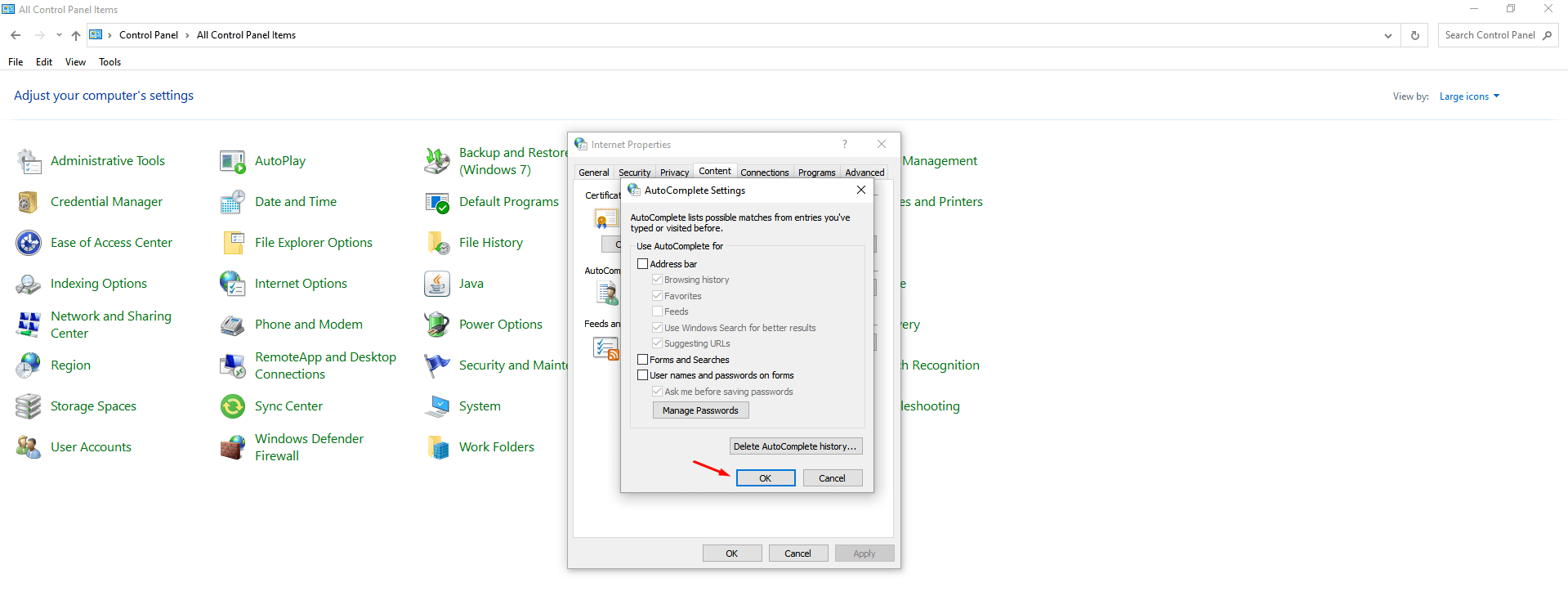Switch to the Security tab
This screenshot has width=1568, height=614.
635,173
